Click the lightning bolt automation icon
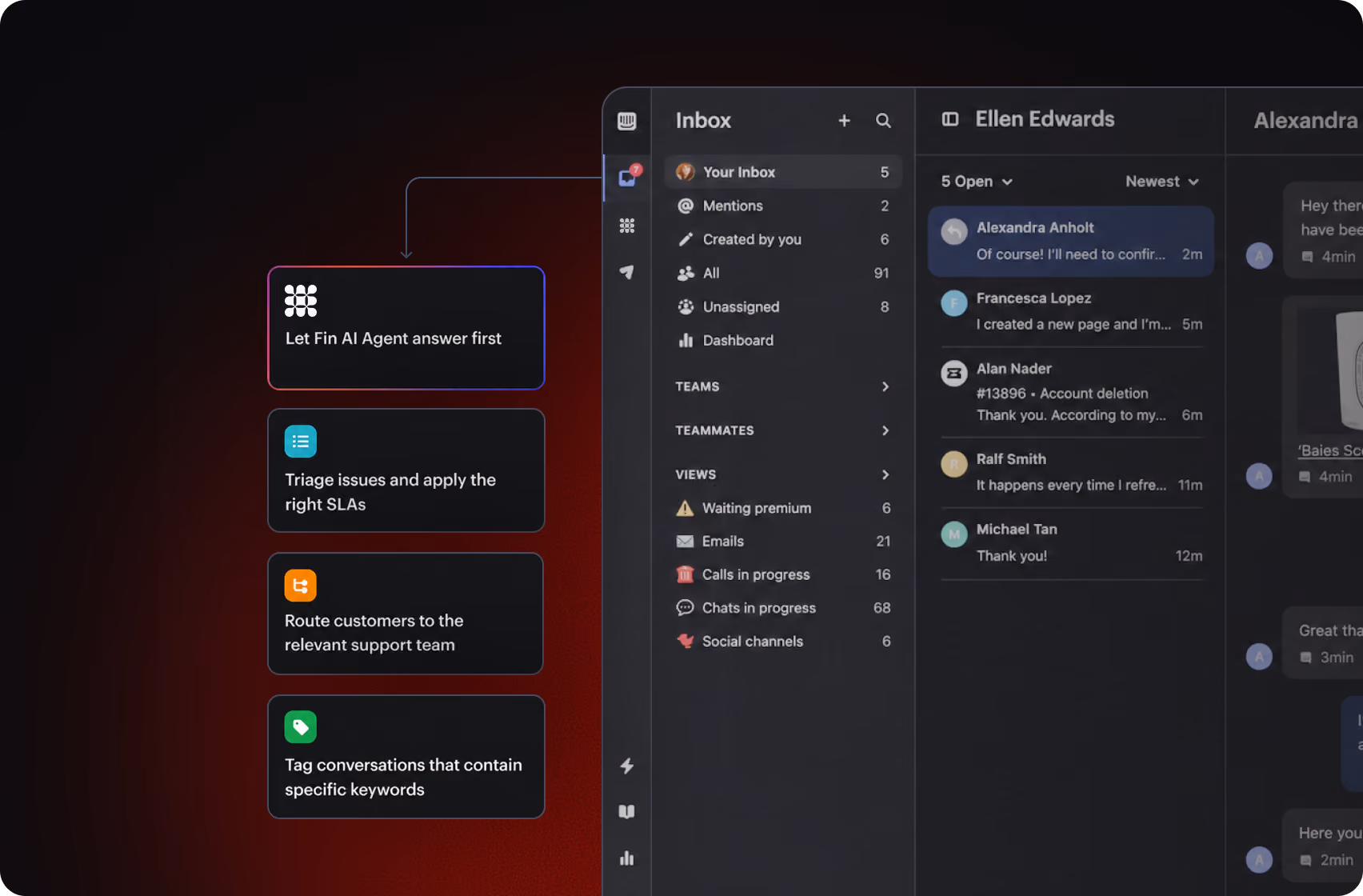 [627, 766]
